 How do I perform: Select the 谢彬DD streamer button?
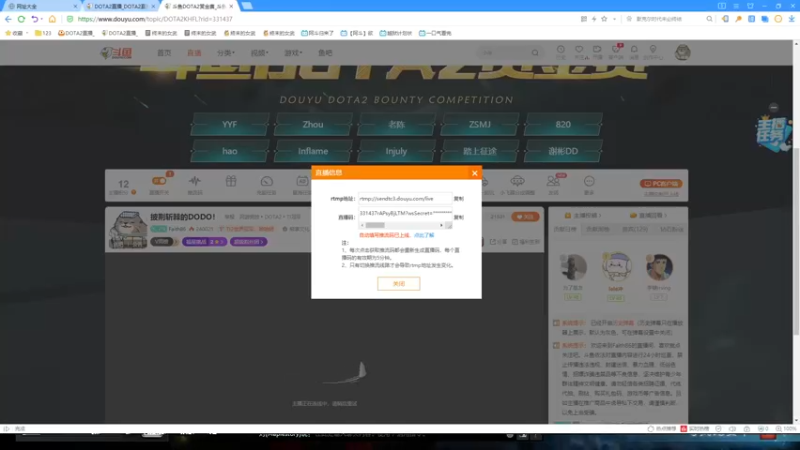tap(563, 151)
